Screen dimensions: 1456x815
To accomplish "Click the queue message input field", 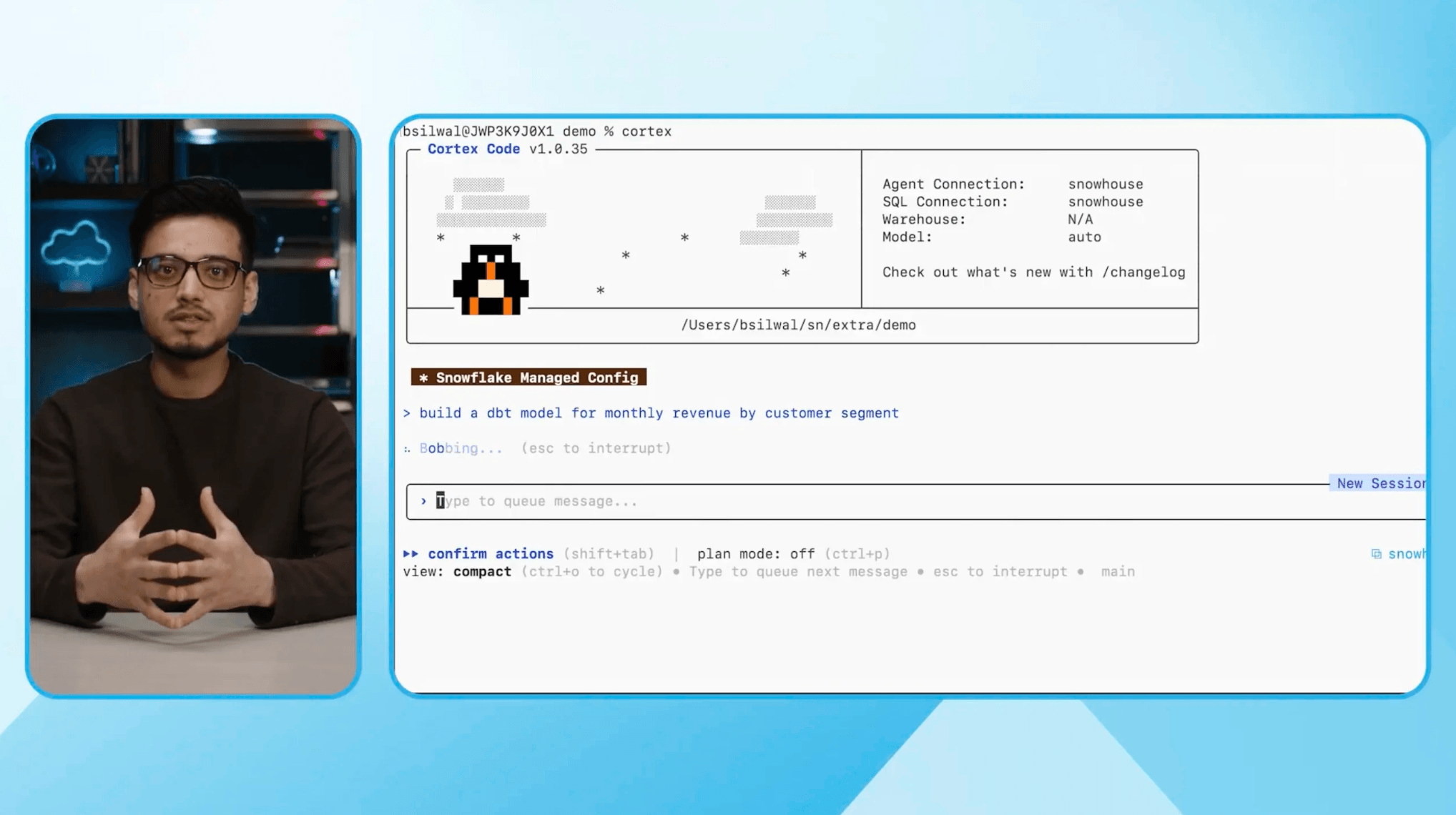I will (x=915, y=501).
